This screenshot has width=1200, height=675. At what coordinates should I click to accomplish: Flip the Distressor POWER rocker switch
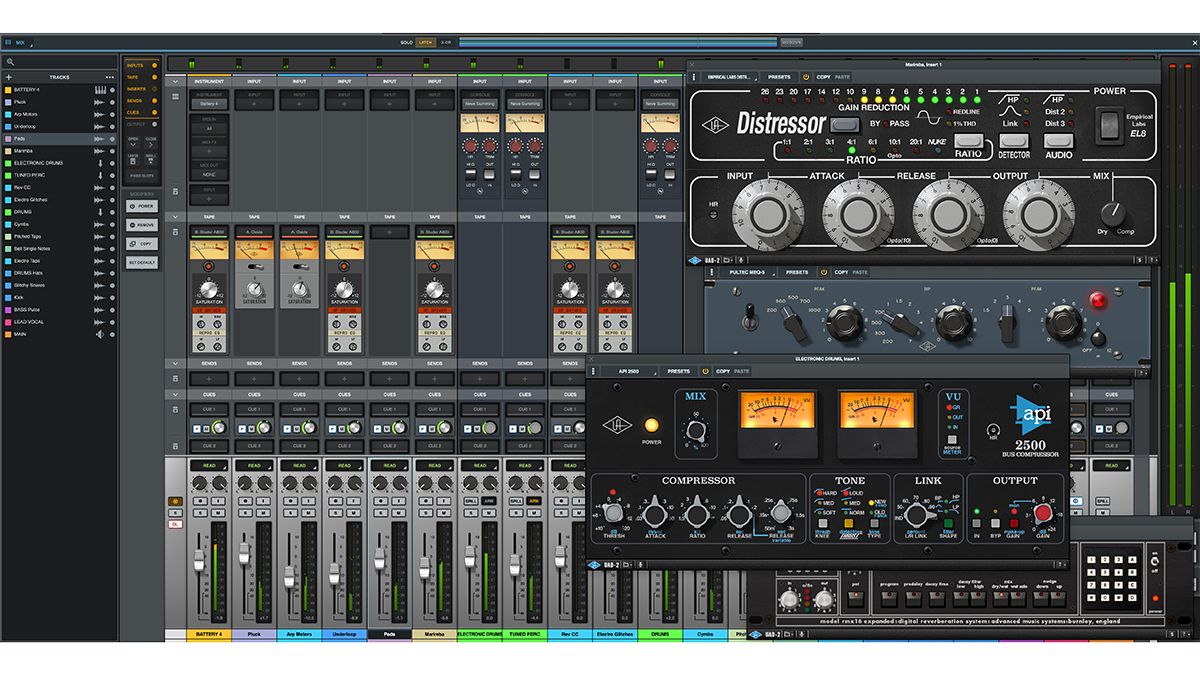click(1109, 125)
